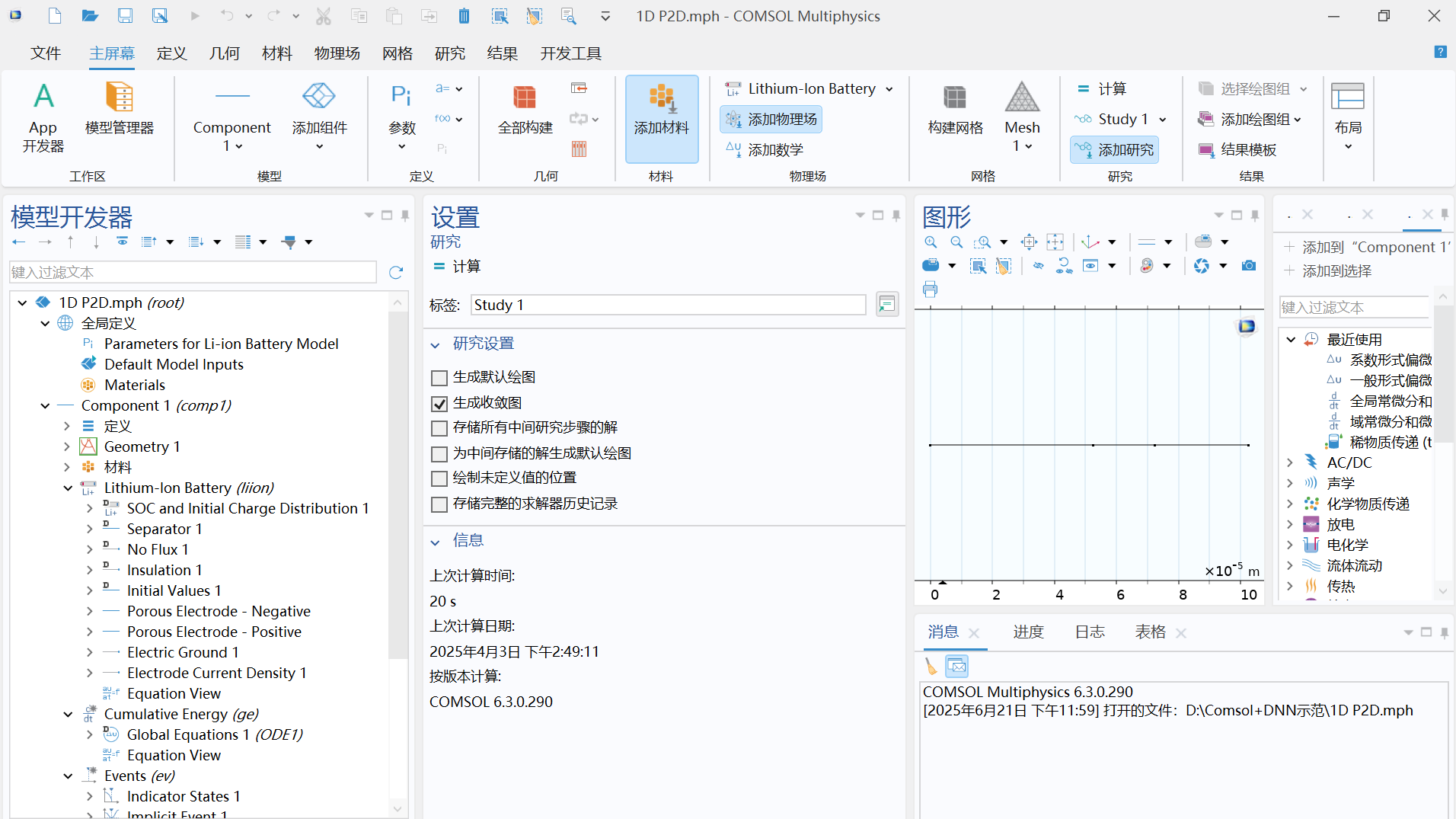Click the save icon in the quick access toolbar

[126, 15]
